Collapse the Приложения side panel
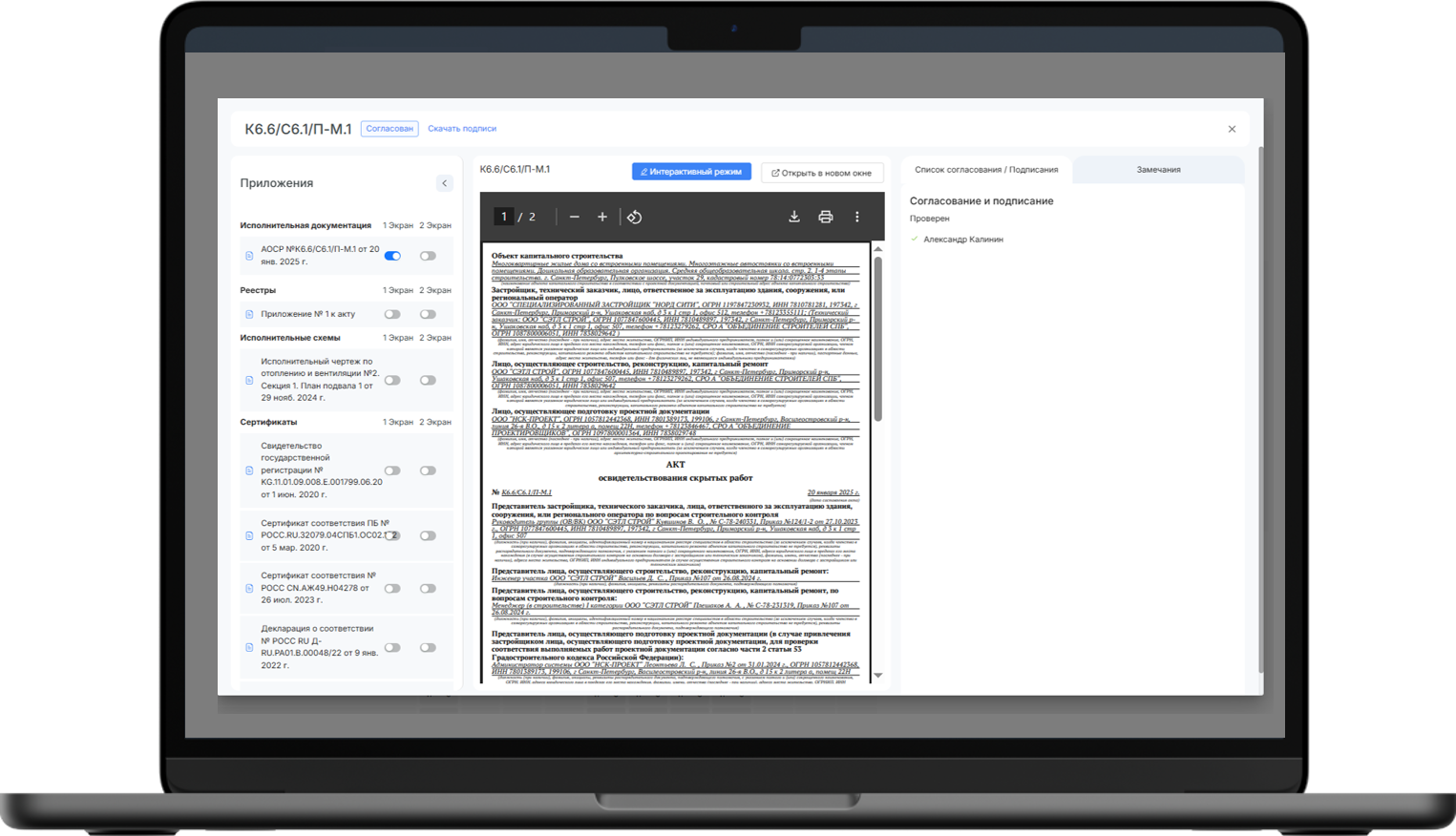The image size is (1456, 836). click(444, 183)
